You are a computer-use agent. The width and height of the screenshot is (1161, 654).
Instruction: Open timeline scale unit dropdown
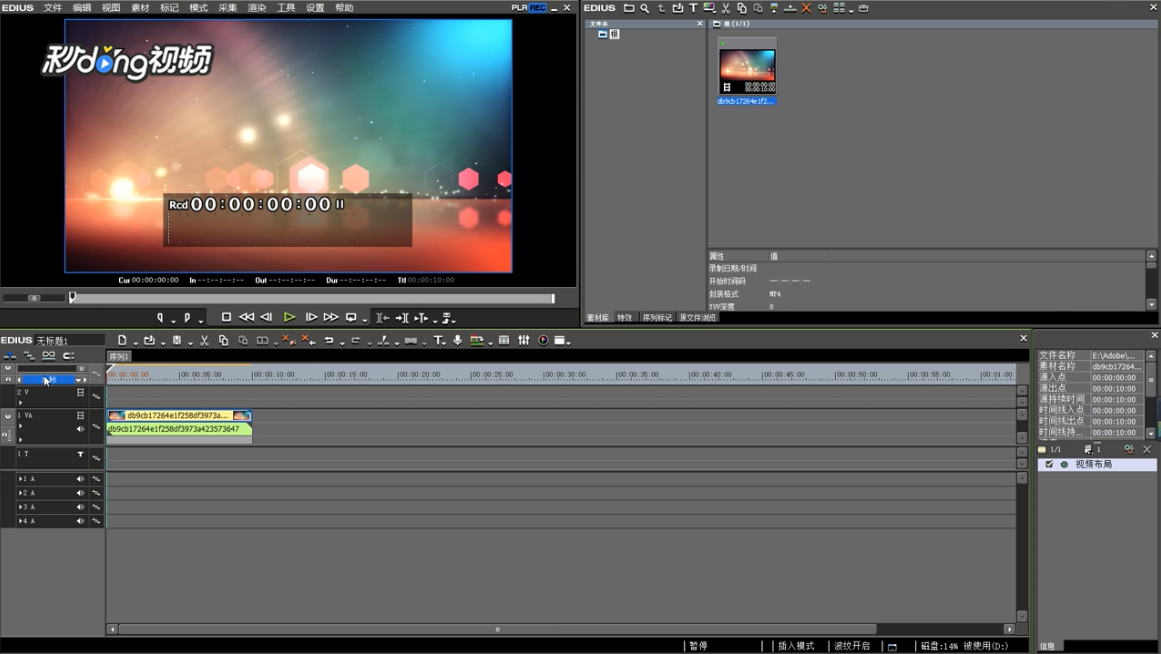[x=78, y=380]
